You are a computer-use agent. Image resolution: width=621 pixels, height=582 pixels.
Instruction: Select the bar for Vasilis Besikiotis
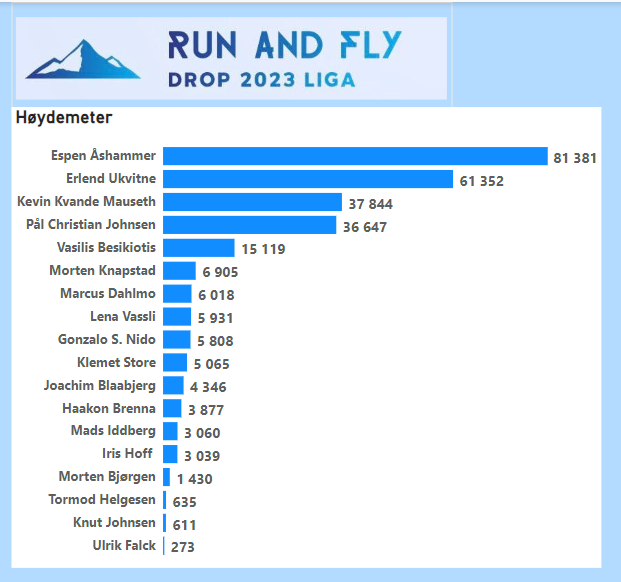[x=198, y=248]
